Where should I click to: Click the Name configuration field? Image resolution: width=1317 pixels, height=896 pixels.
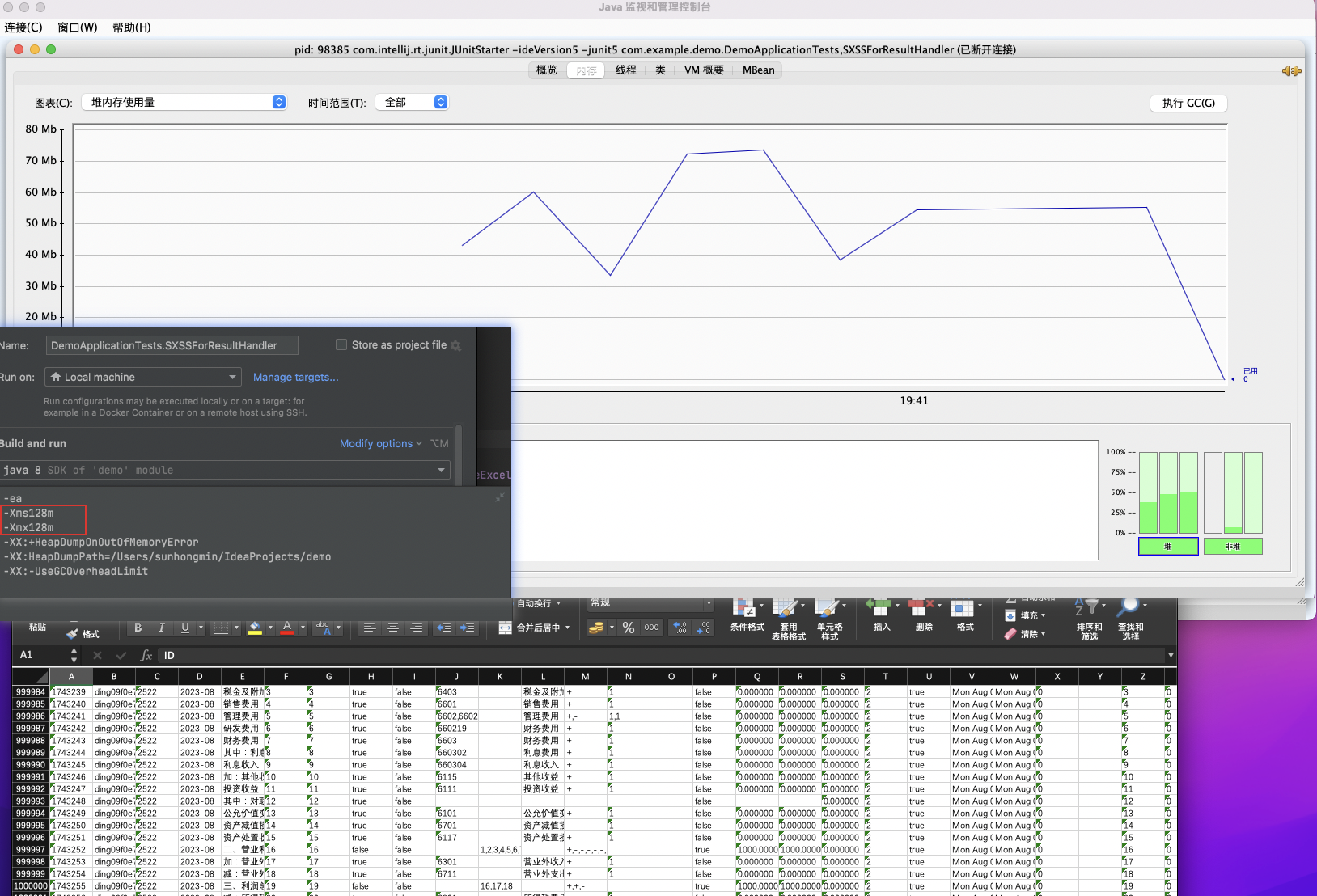[x=172, y=345]
